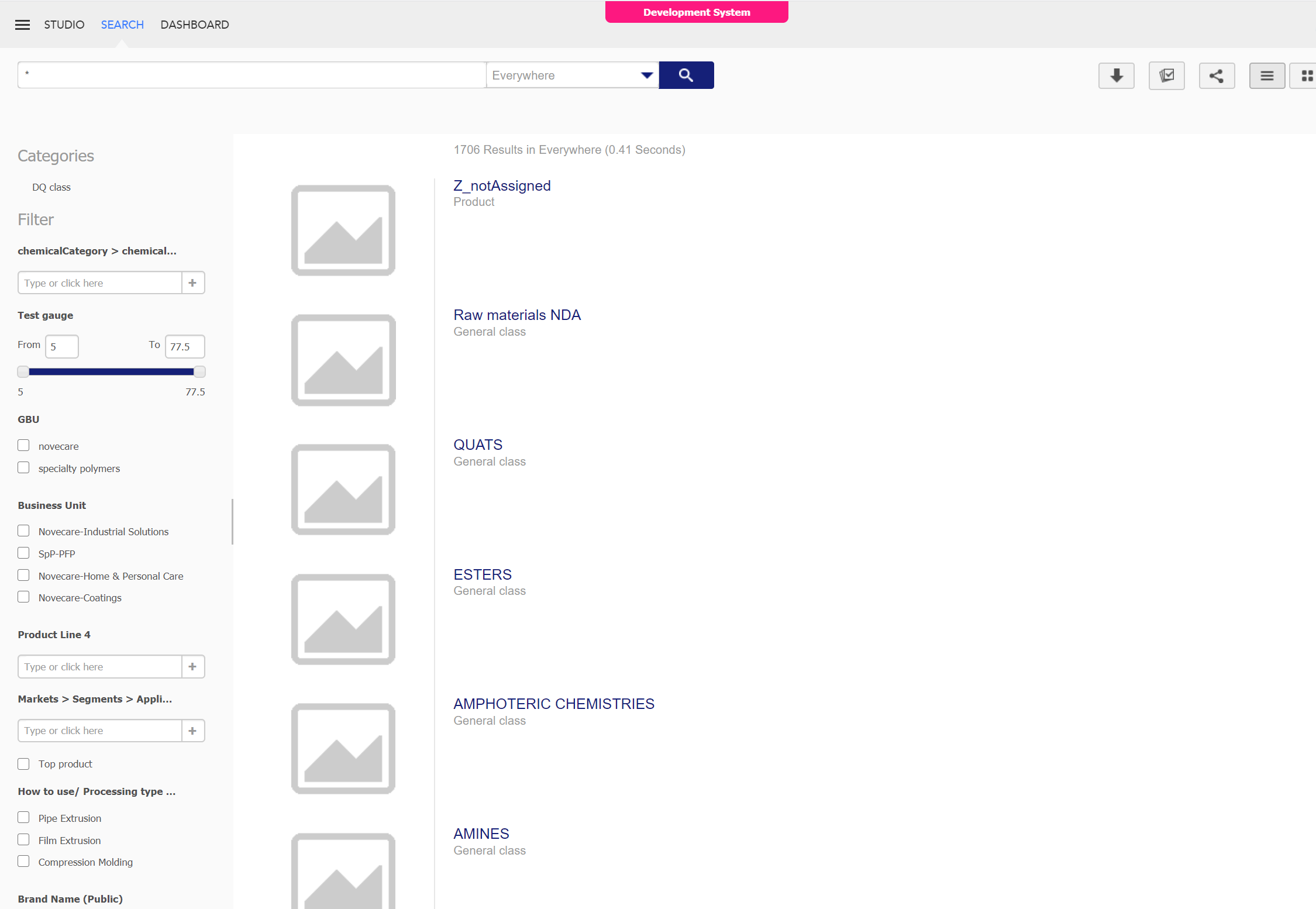Click the Test gauge range track

pyautogui.click(x=111, y=371)
